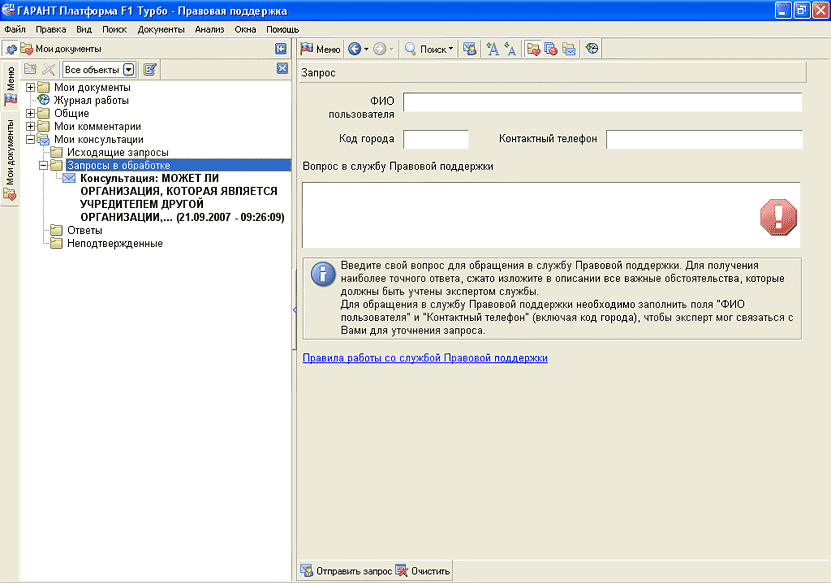Collapse the Мои консультации tree node
This screenshot has height=583, width=831.
[31, 139]
